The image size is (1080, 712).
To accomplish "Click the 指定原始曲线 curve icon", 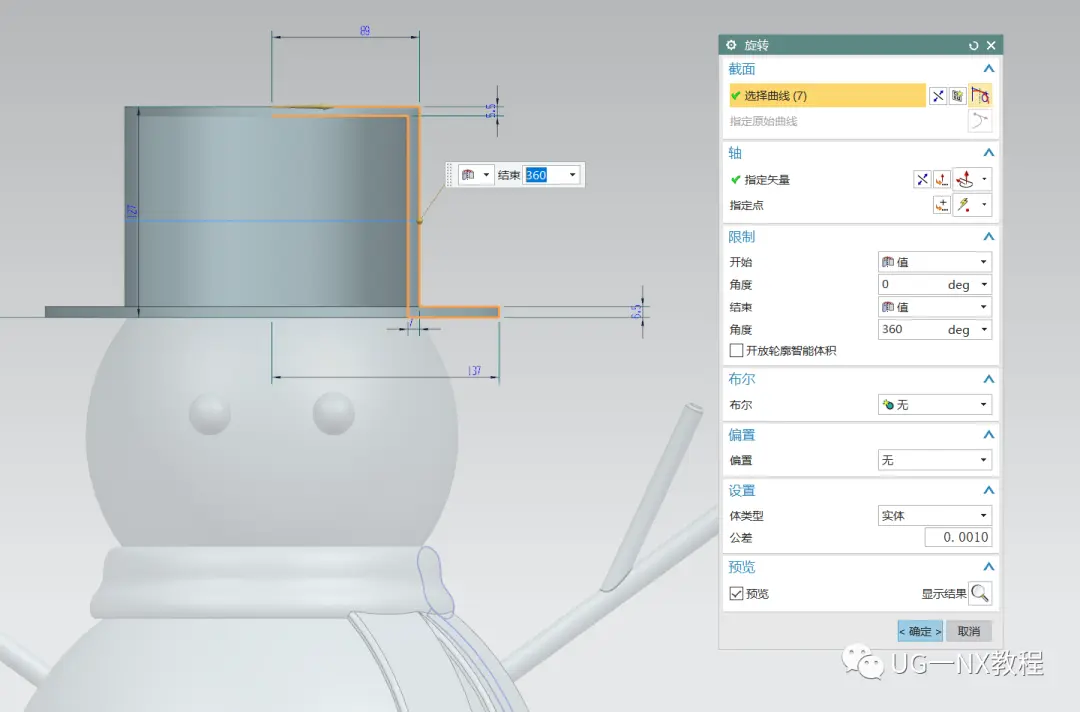I will [x=979, y=121].
